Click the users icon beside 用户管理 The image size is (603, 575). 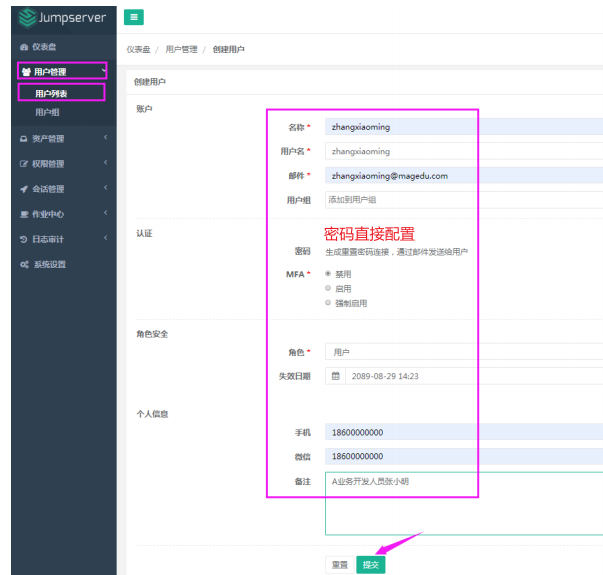click(x=26, y=72)
